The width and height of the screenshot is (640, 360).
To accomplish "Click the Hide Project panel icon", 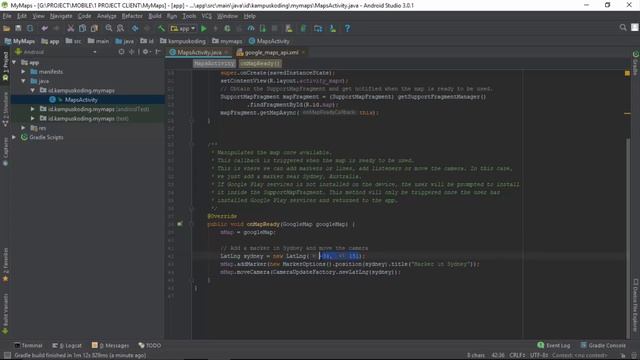I will (158, 52).
